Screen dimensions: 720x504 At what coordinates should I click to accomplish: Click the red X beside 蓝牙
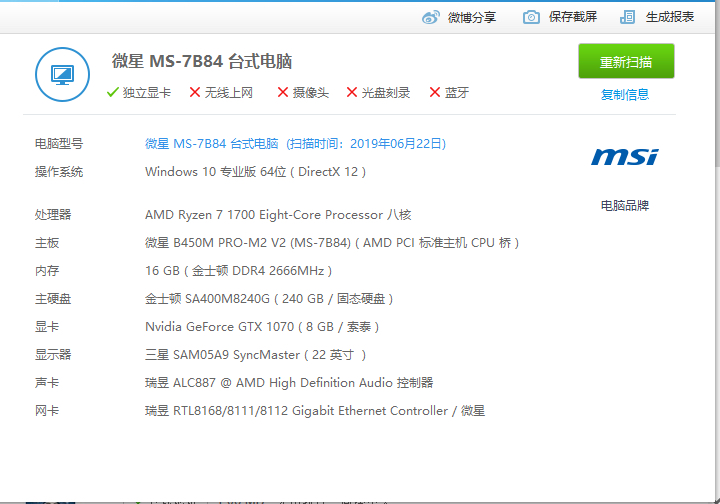435,92
